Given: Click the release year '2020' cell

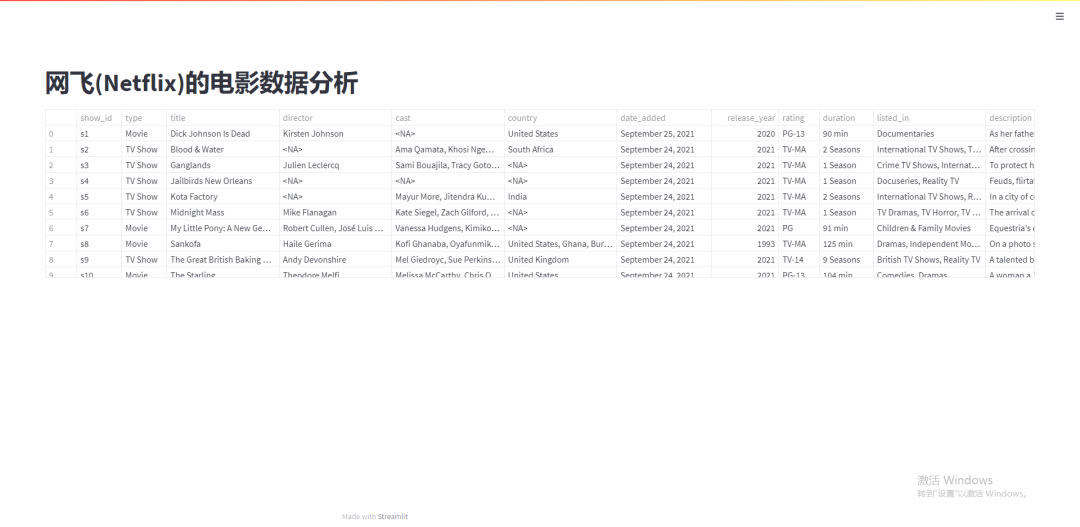Looking at the screenshot, I should click(745, 134).
